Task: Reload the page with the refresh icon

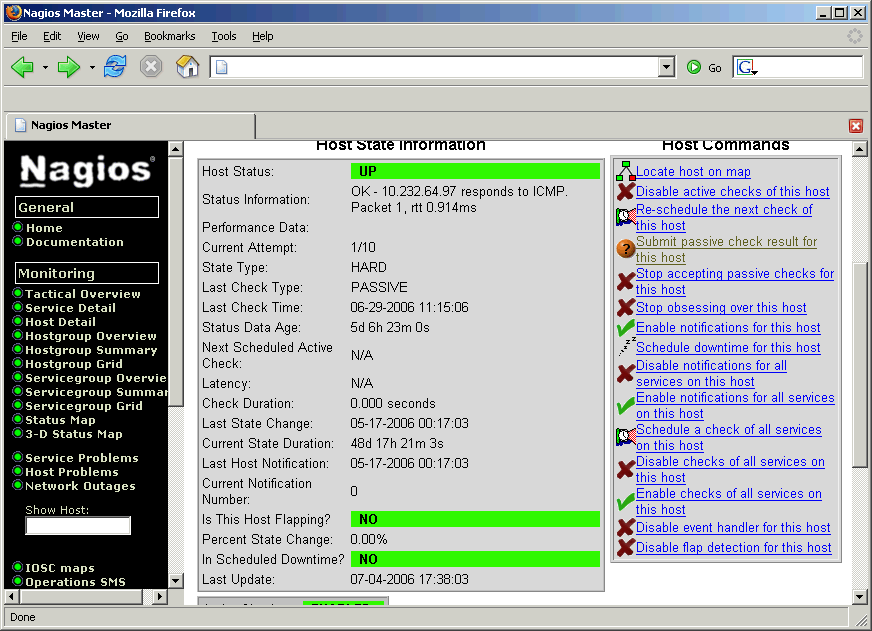Action: [115, 67]
